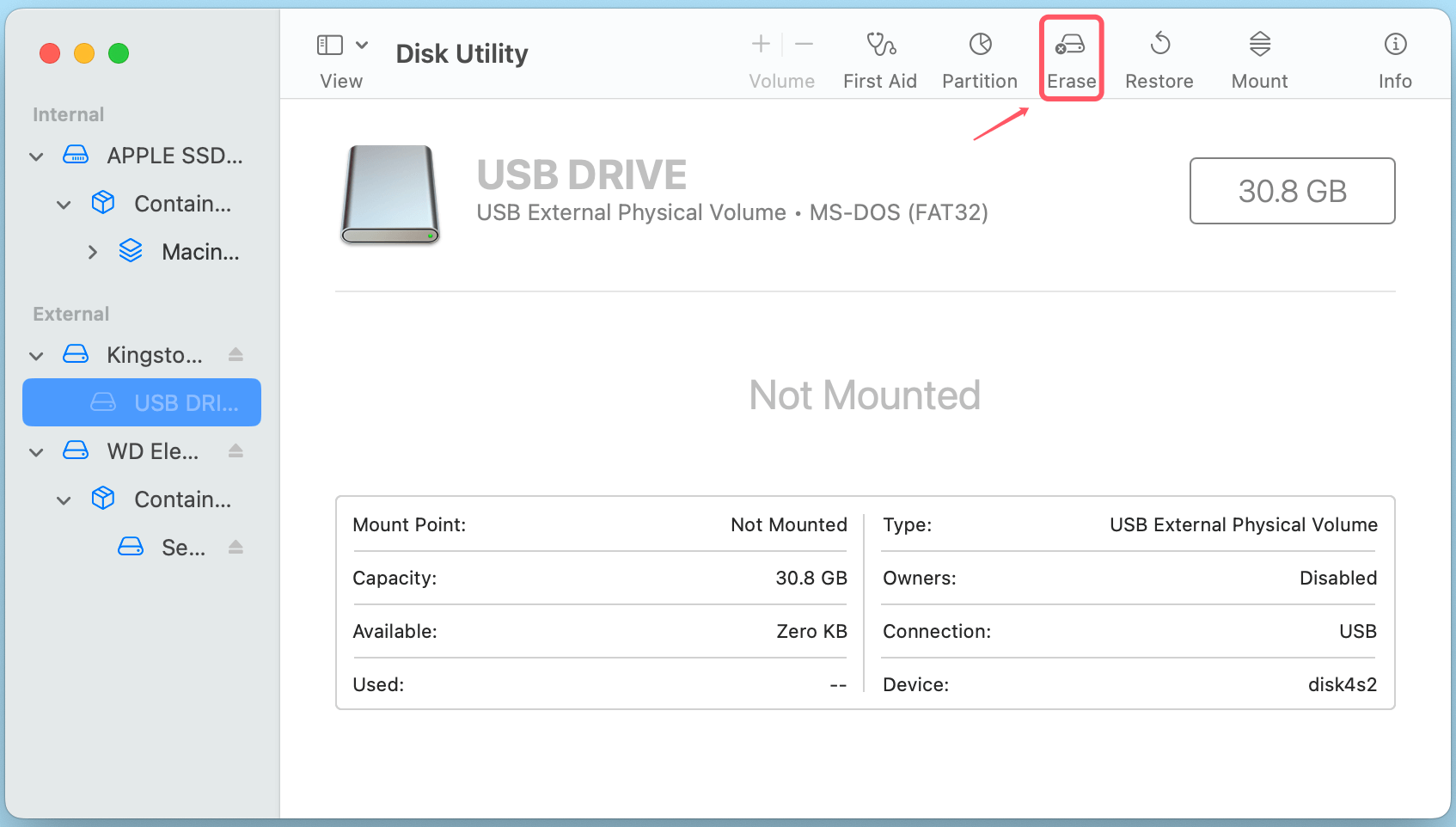The height and width of the screenshot is (827, 1456).
Task: Open the View options dropdown arrow
Action: 363,44
